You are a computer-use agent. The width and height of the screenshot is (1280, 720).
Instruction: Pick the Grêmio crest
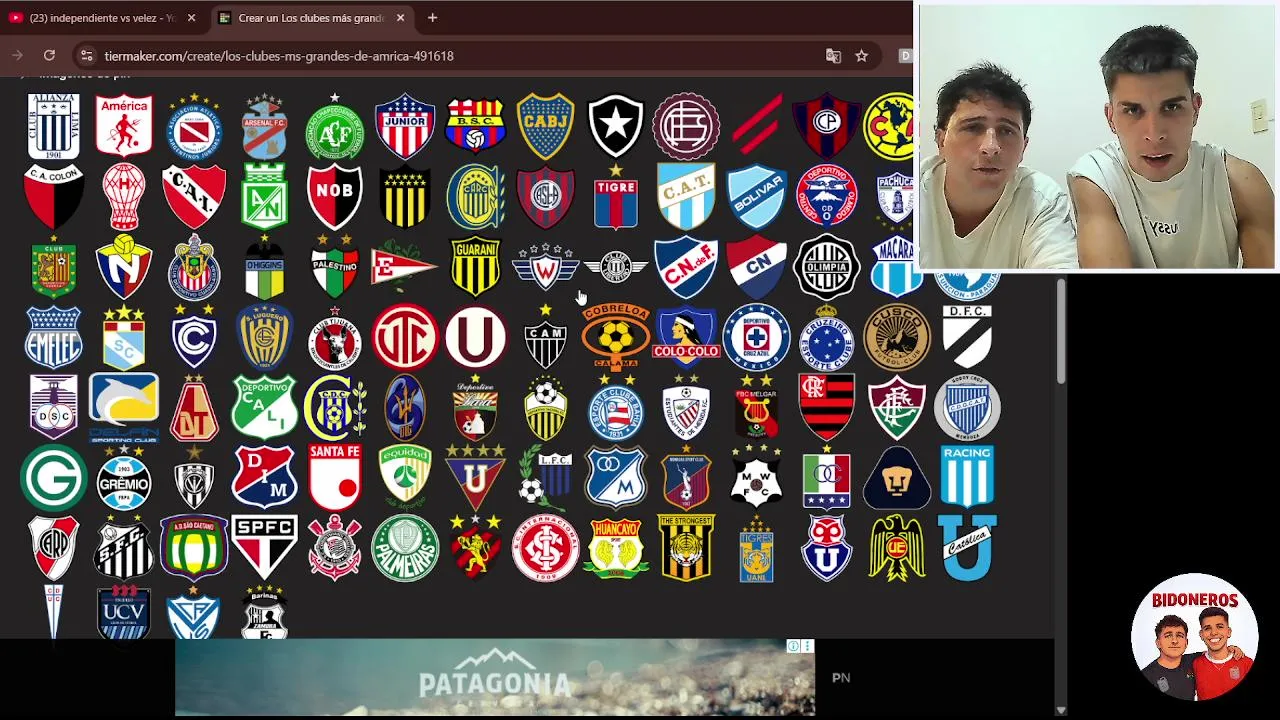tap(124, 478)
